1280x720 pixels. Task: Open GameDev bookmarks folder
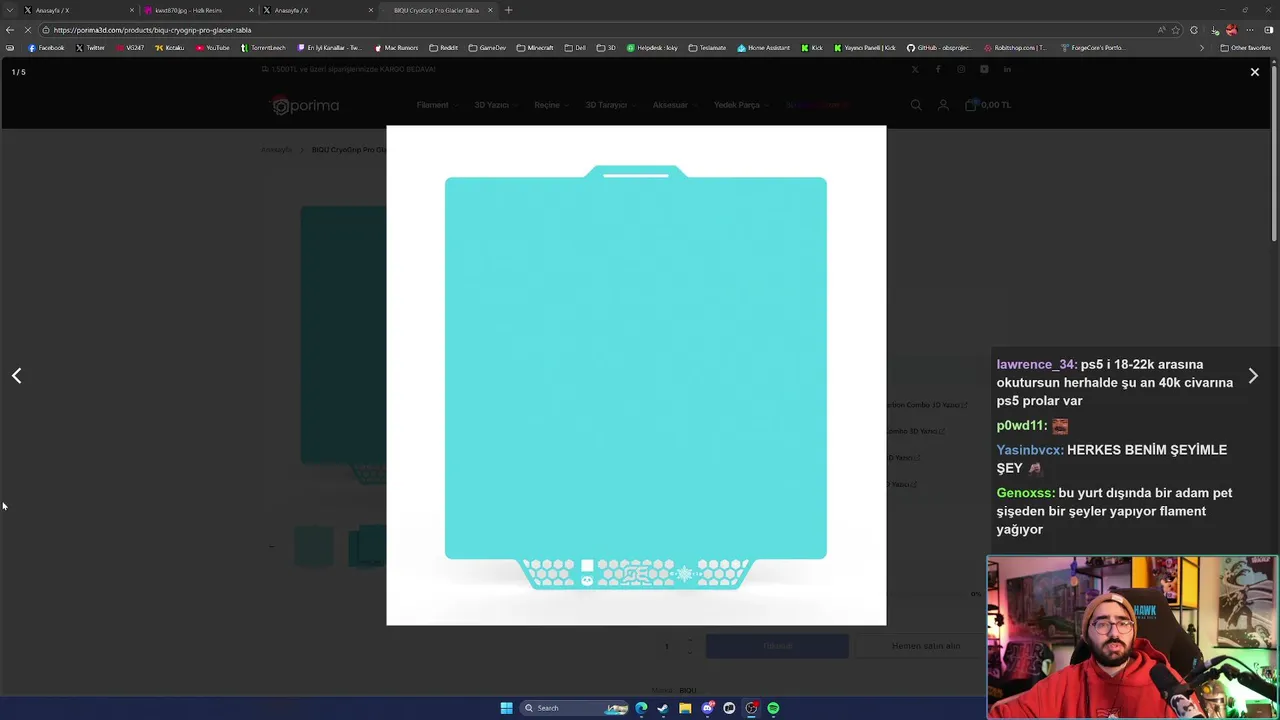coord(487,48)
